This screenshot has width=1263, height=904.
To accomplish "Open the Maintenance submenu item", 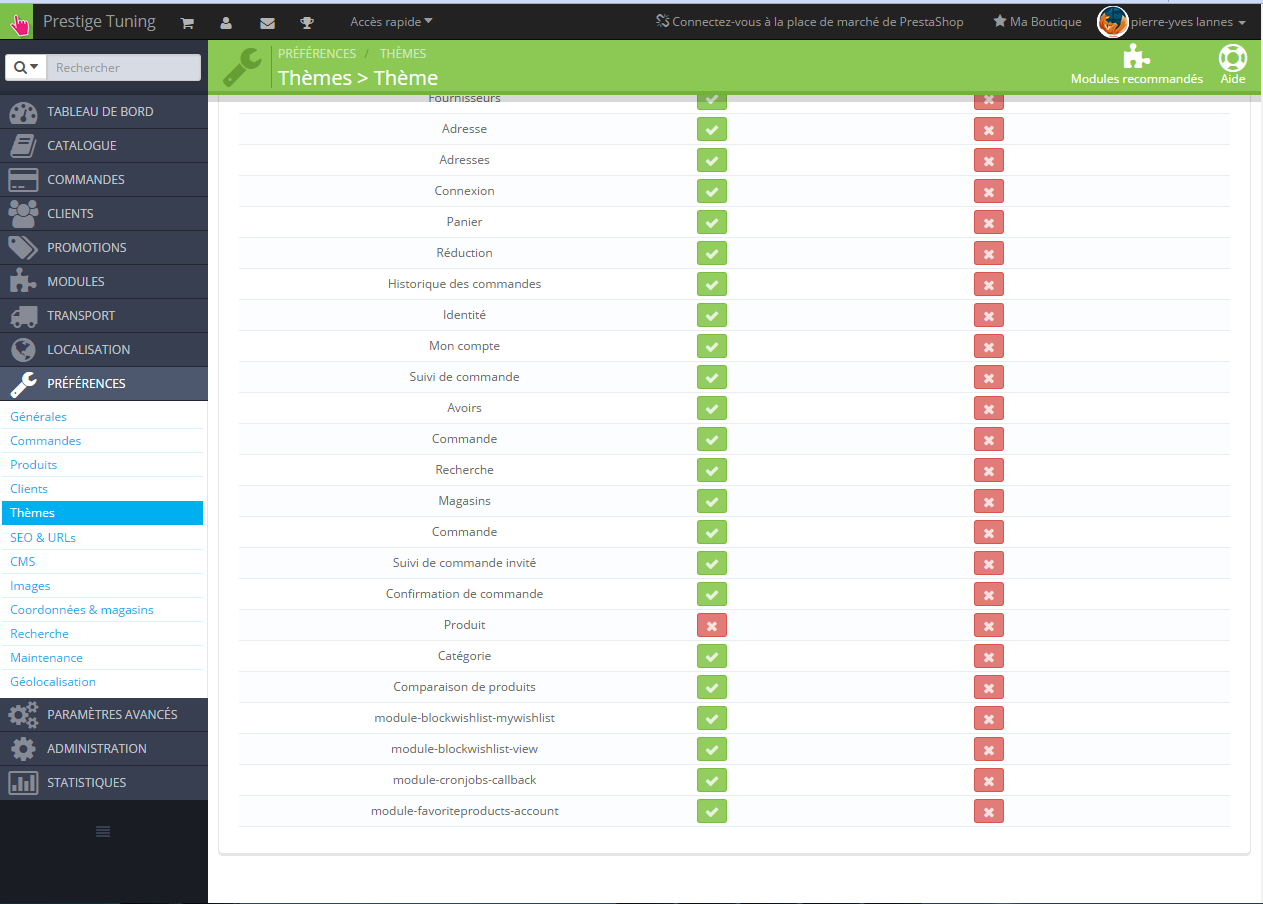I will [x=46, y=658].
